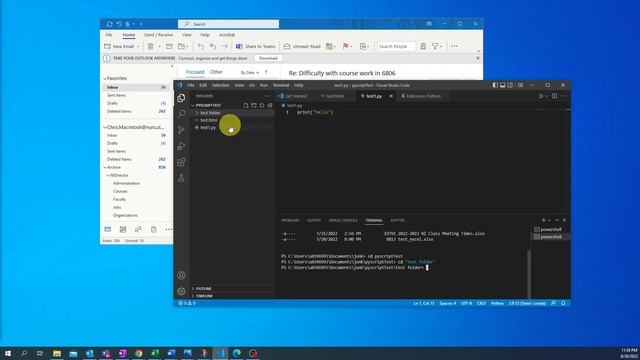
Task: Click Unread/ Read button in Outlook
Action: (x=302, y=47)
